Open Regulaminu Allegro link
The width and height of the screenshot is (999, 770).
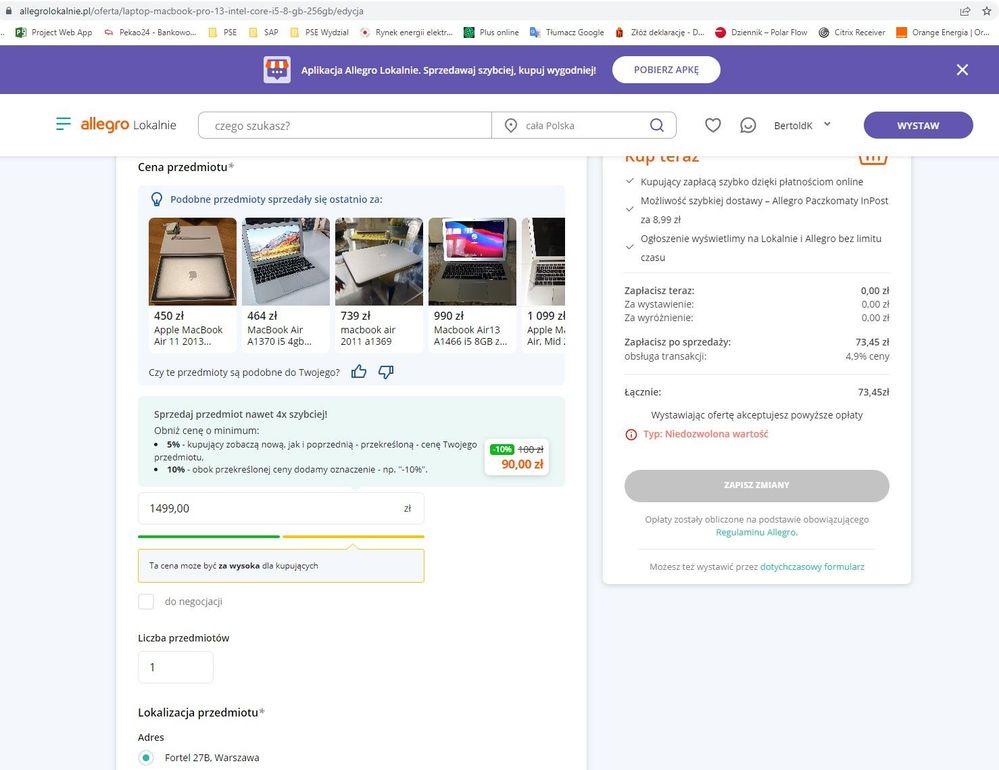coord(756,532)
